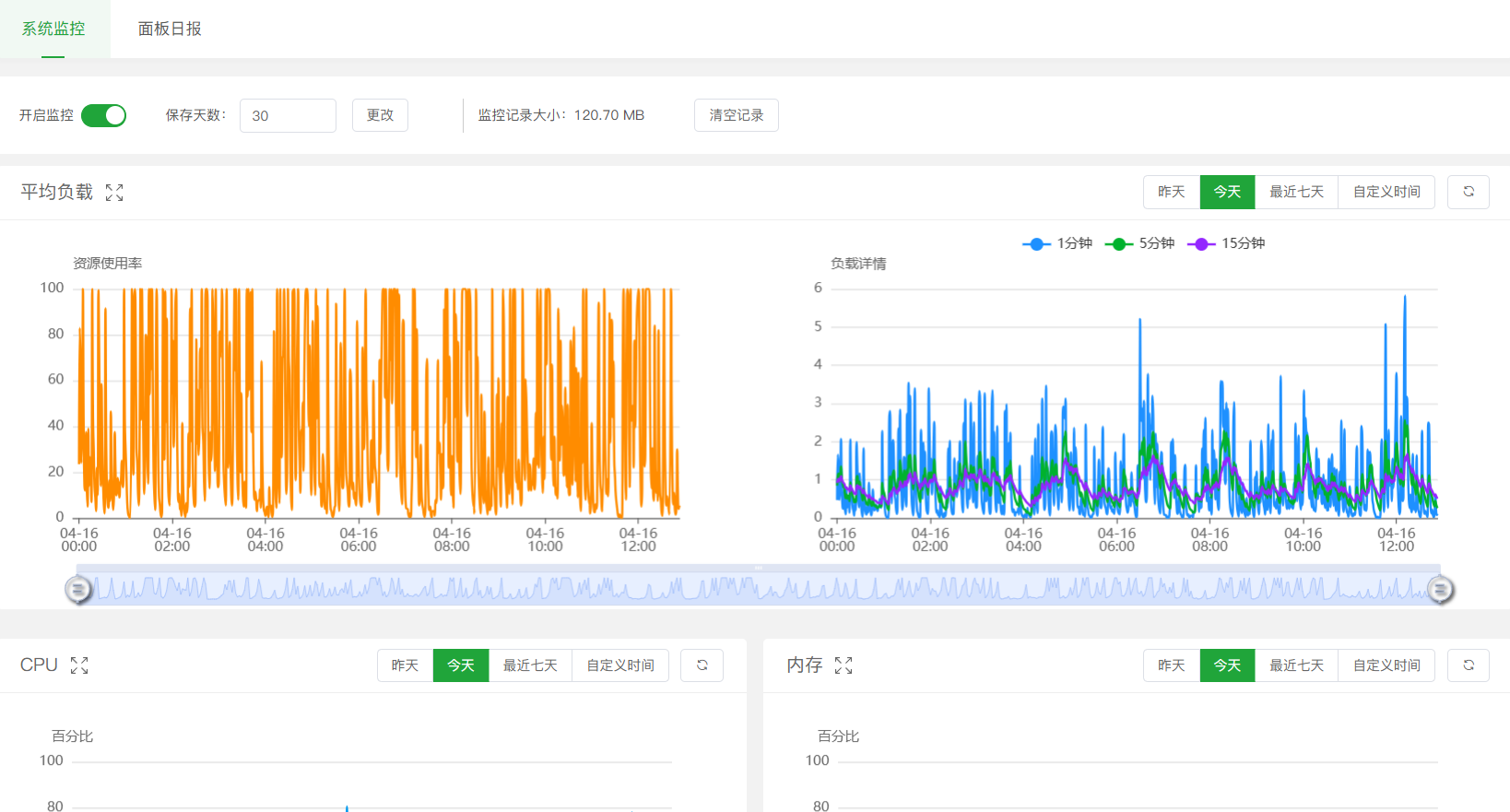Open 自定义时间 in the 平均负载 panel
The image size is (1510, 812).
pyautogui.click(x=1386, y=192)
